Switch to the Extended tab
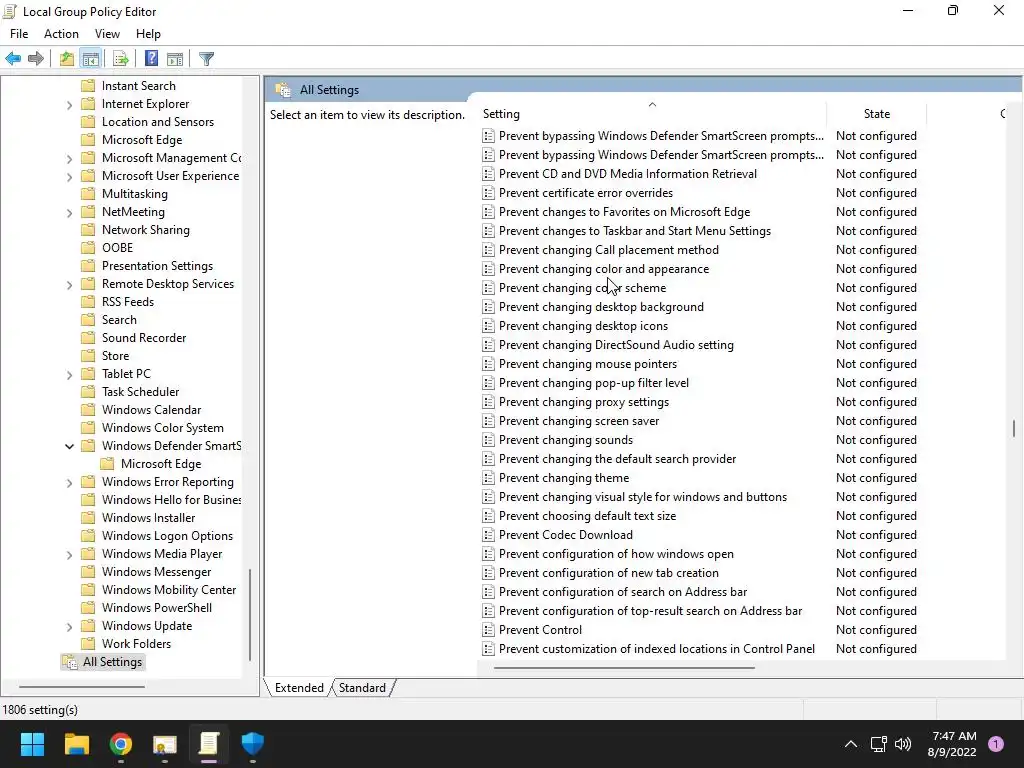 tap(299, 688)
